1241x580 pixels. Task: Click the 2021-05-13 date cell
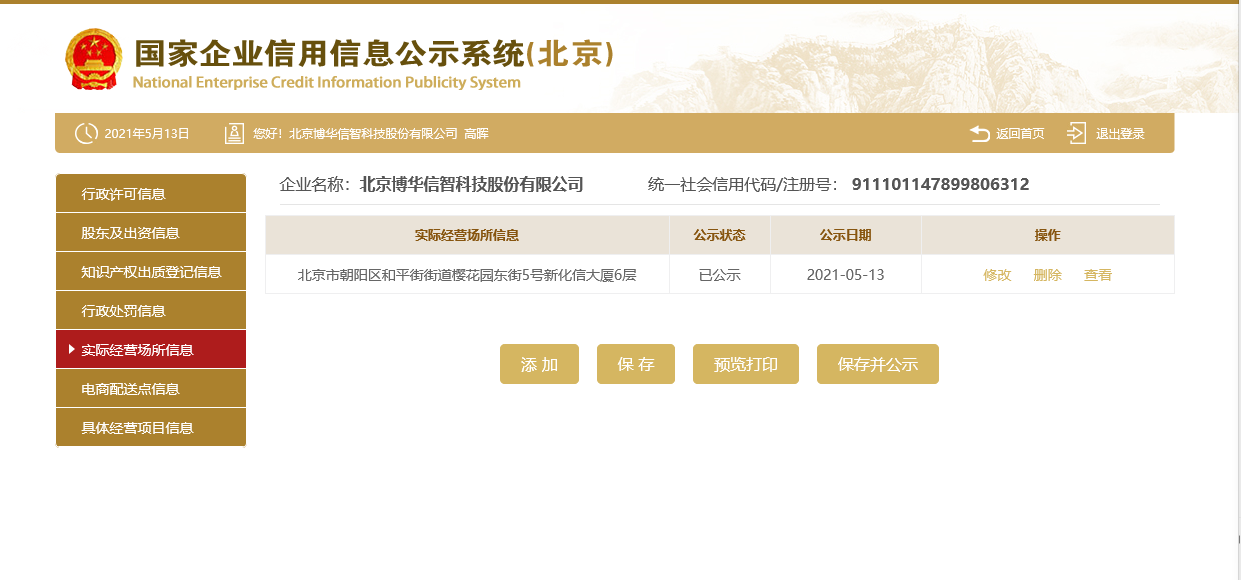pyautogui.click(x=846, y=275)
